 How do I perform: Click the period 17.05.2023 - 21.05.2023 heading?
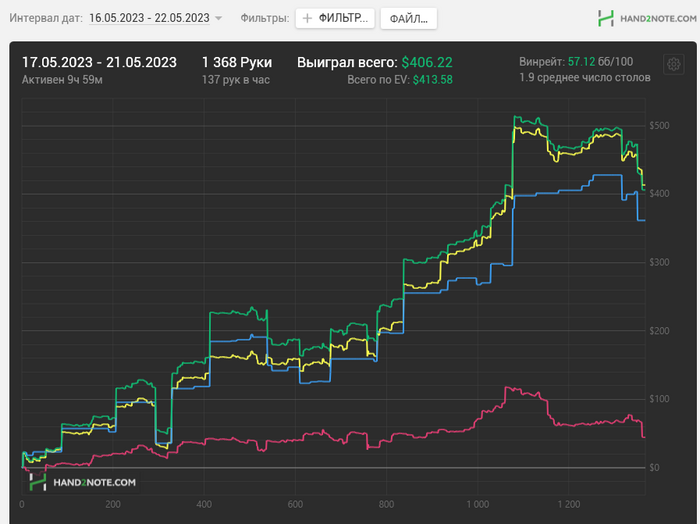(99, 62)
